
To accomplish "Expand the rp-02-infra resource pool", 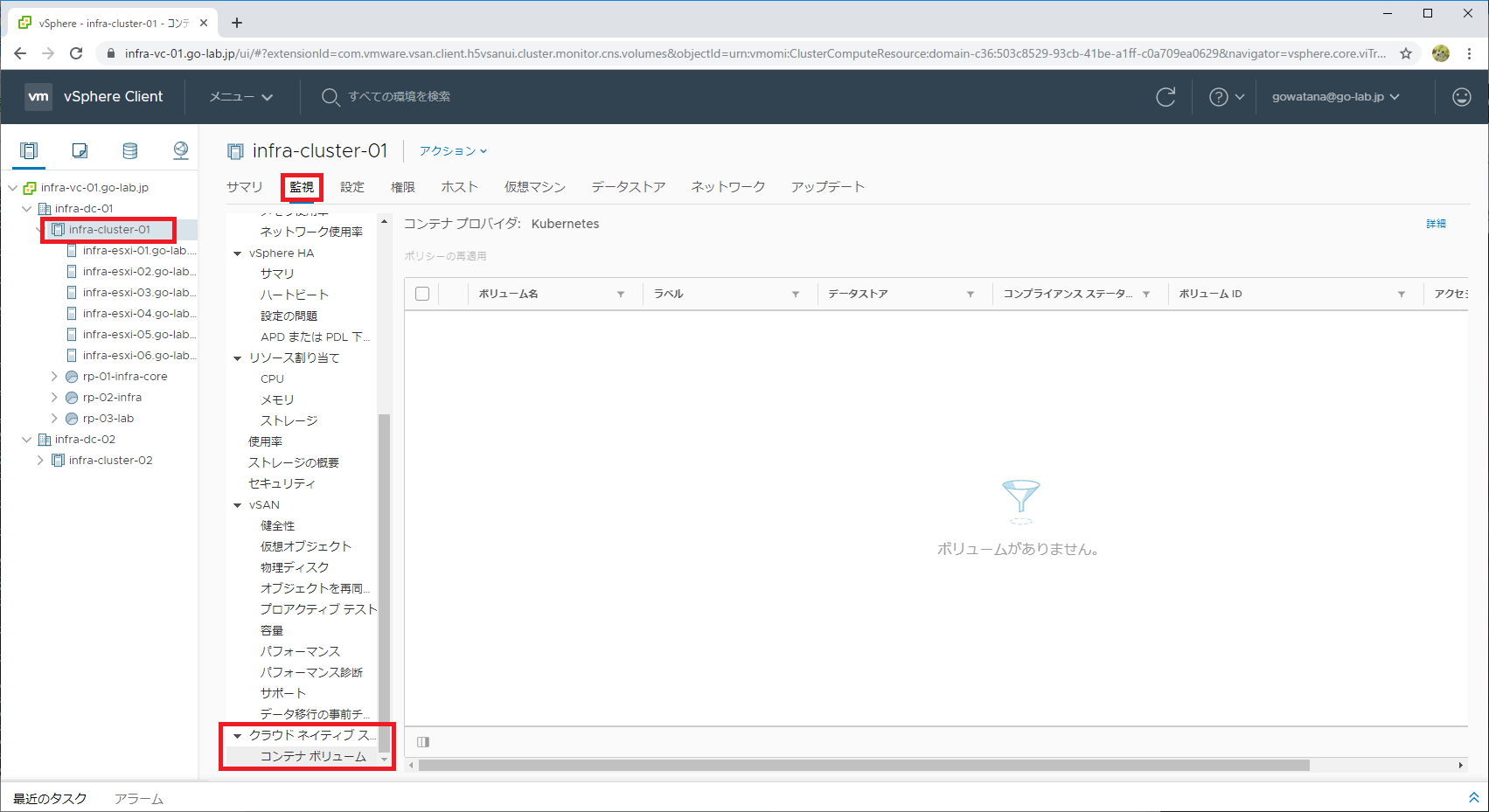I will click(54, 398).
